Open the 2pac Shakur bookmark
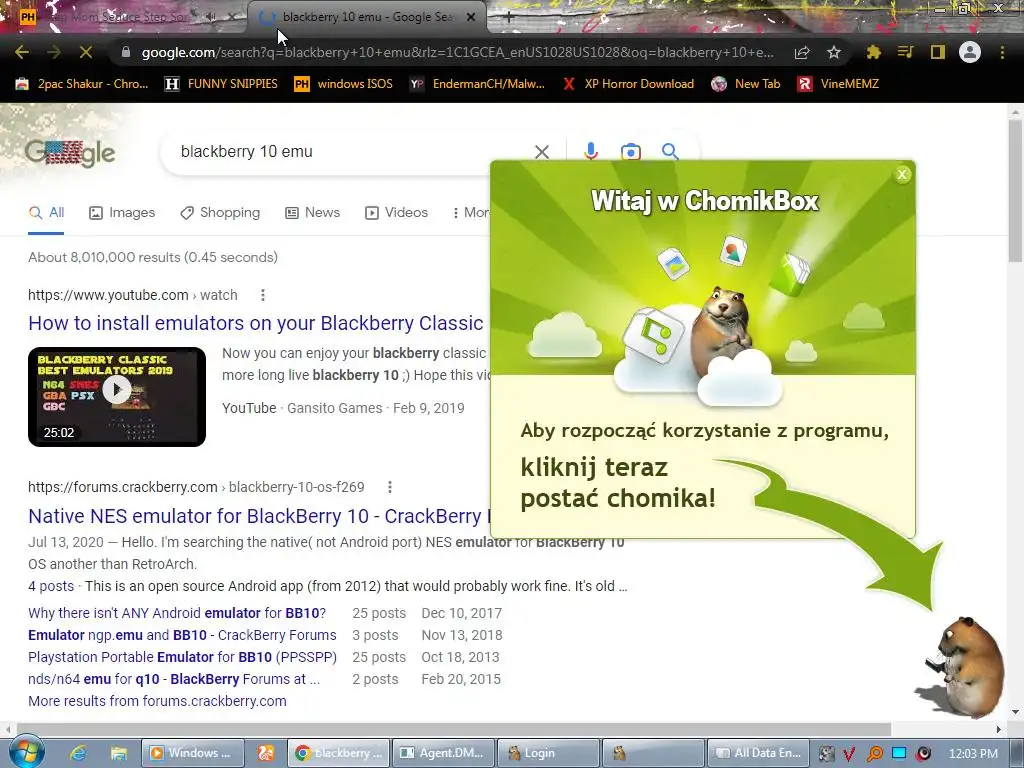This screenshot has height=768, width=1024. click(82, 84)
